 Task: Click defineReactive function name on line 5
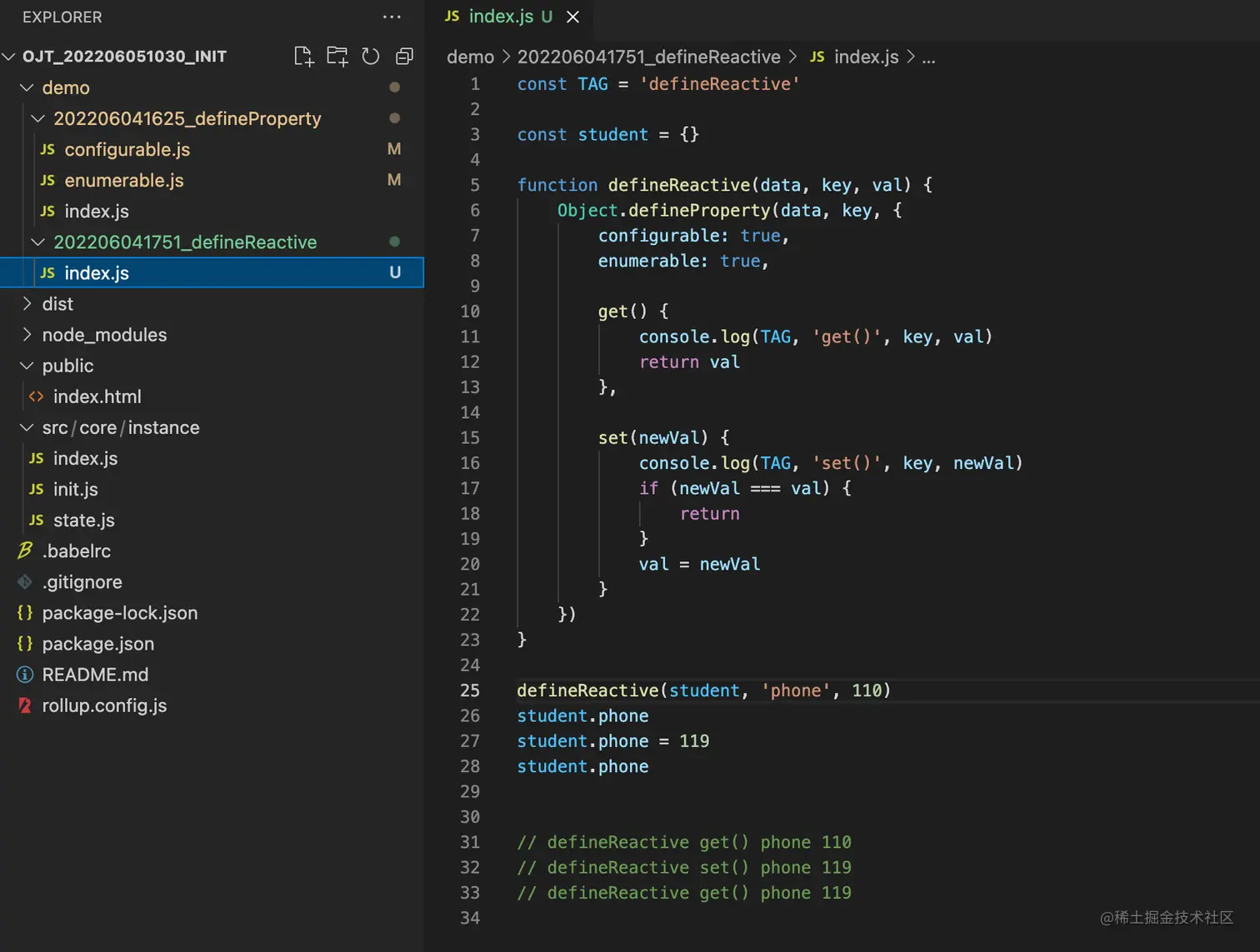[x=679, y=185]
